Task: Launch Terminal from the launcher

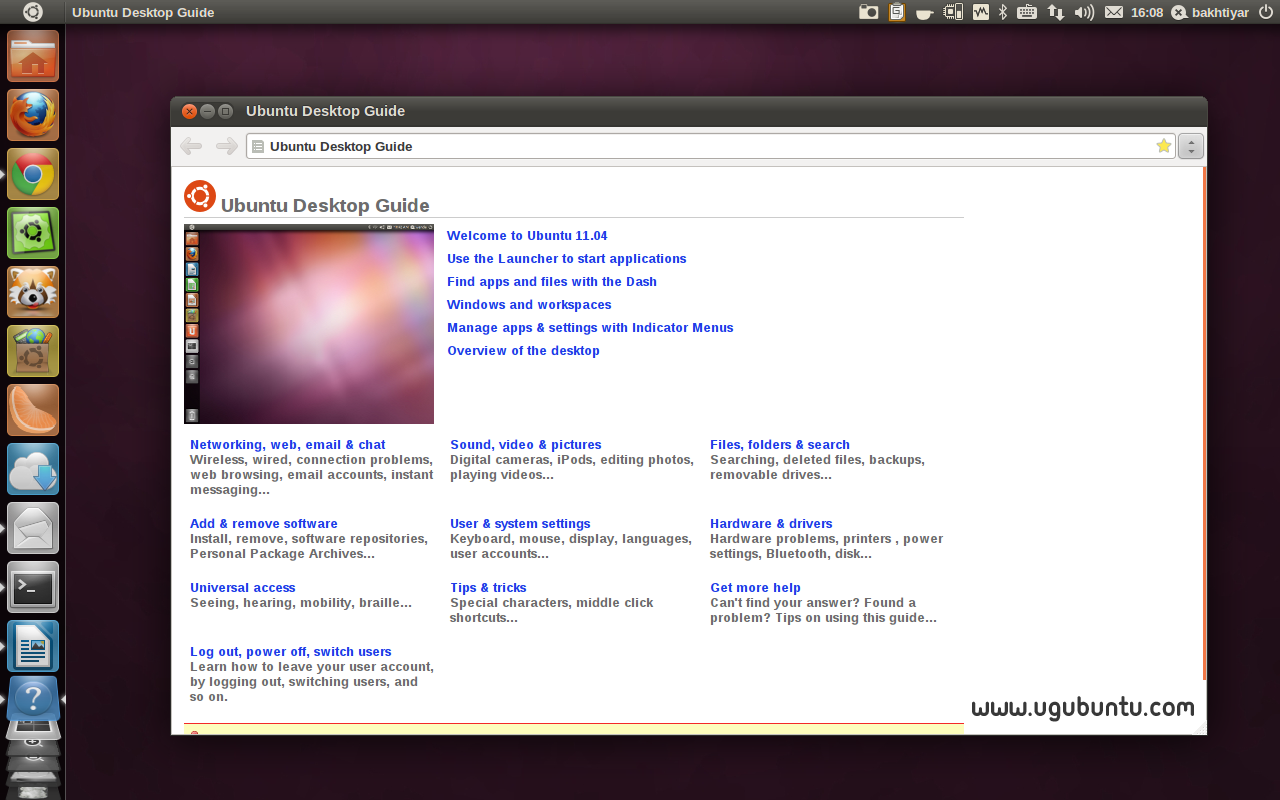Action: tap(33, 587)
